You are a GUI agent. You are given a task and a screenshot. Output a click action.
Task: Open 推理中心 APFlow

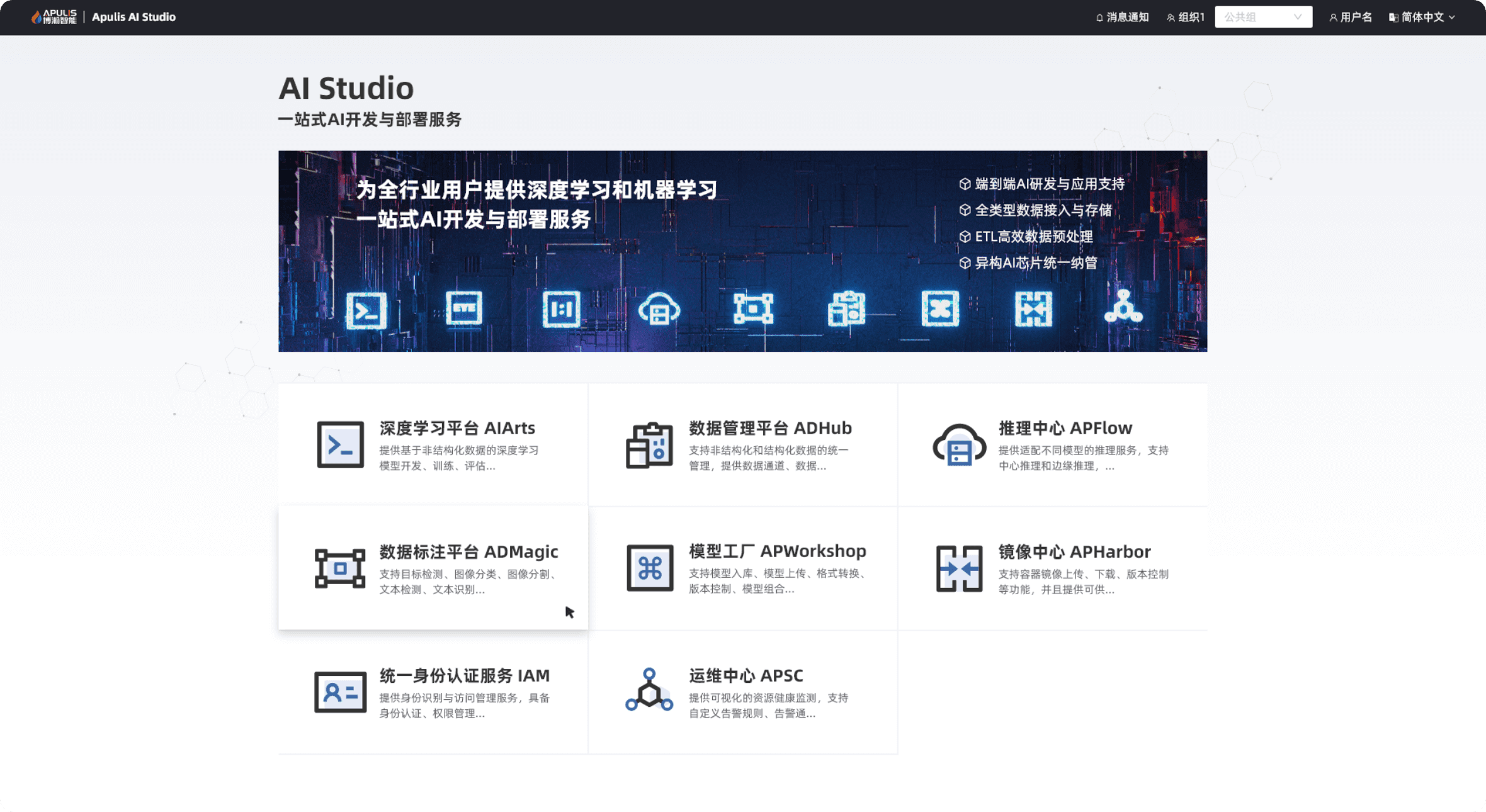(1052, 444)
